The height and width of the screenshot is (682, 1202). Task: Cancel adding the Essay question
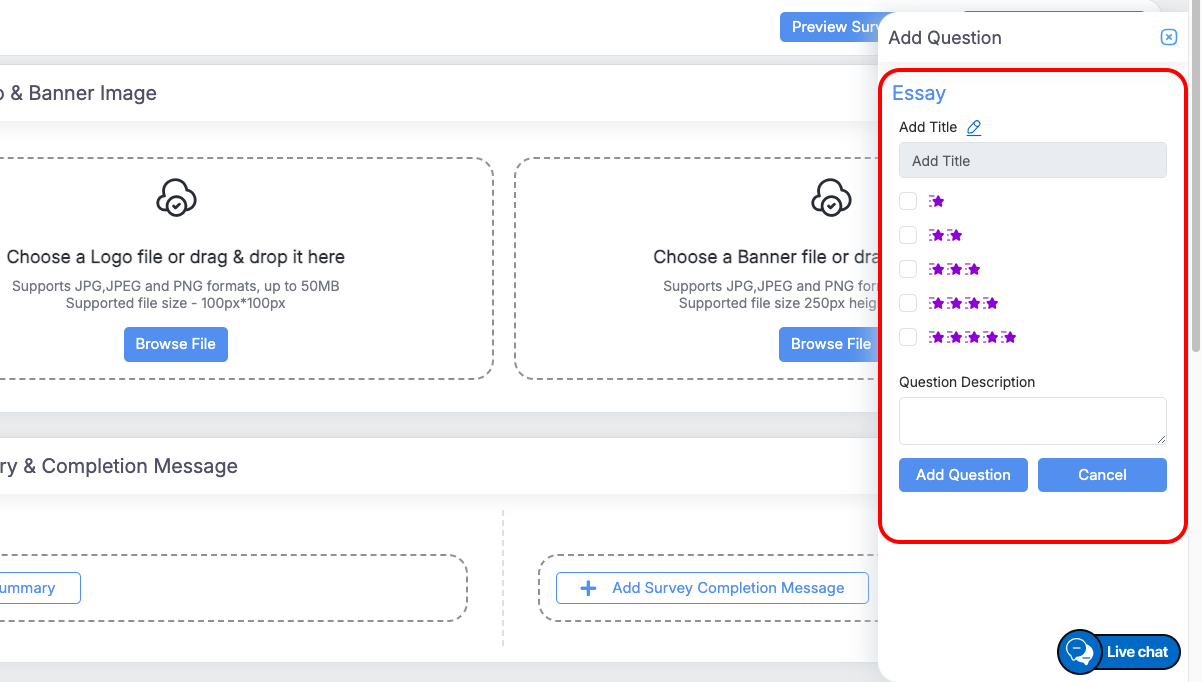(1102, 475)
